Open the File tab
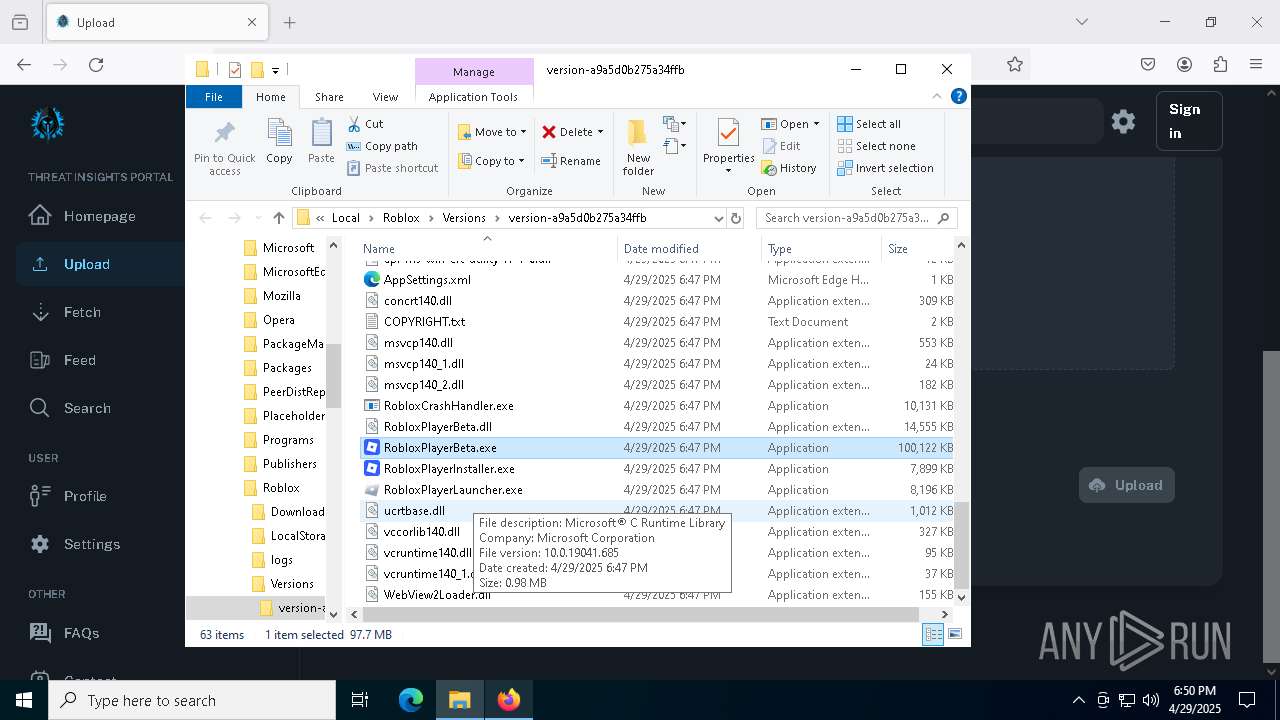Screen dimensions: 1280x720 (x=213, y=97)
